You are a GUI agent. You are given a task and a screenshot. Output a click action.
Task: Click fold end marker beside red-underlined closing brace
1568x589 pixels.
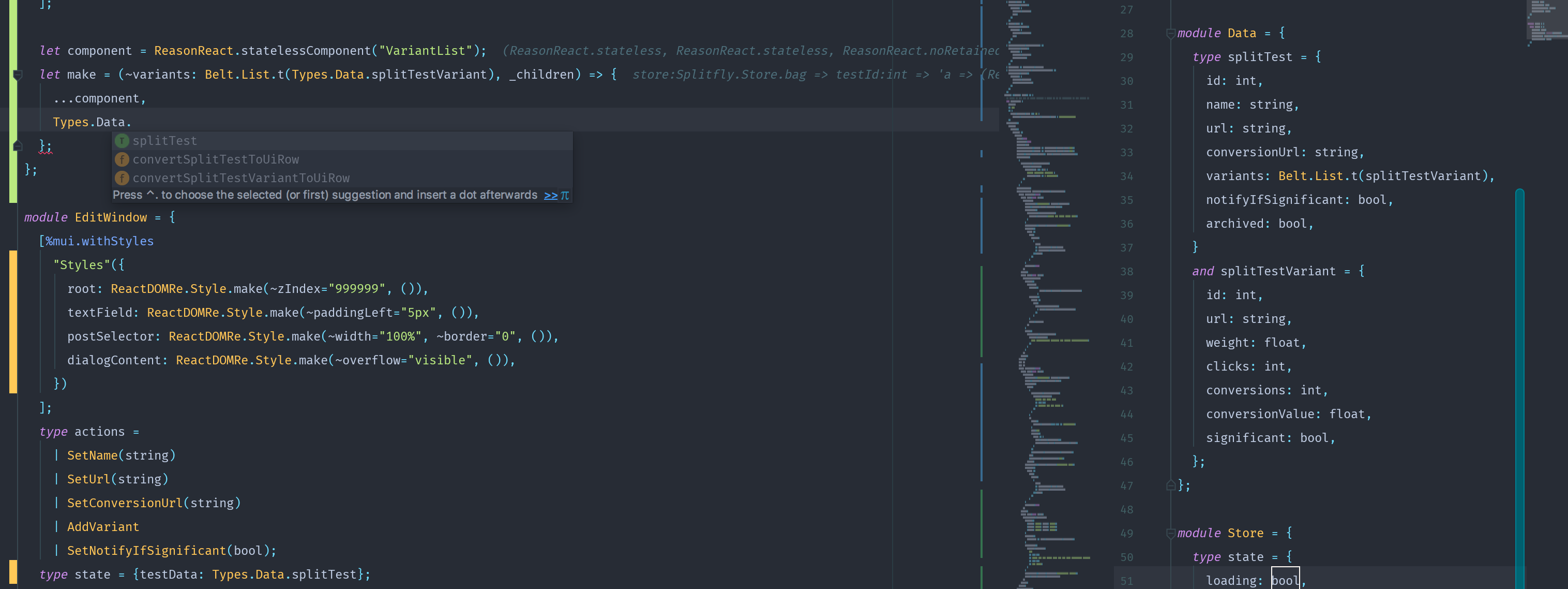(18, 145)
